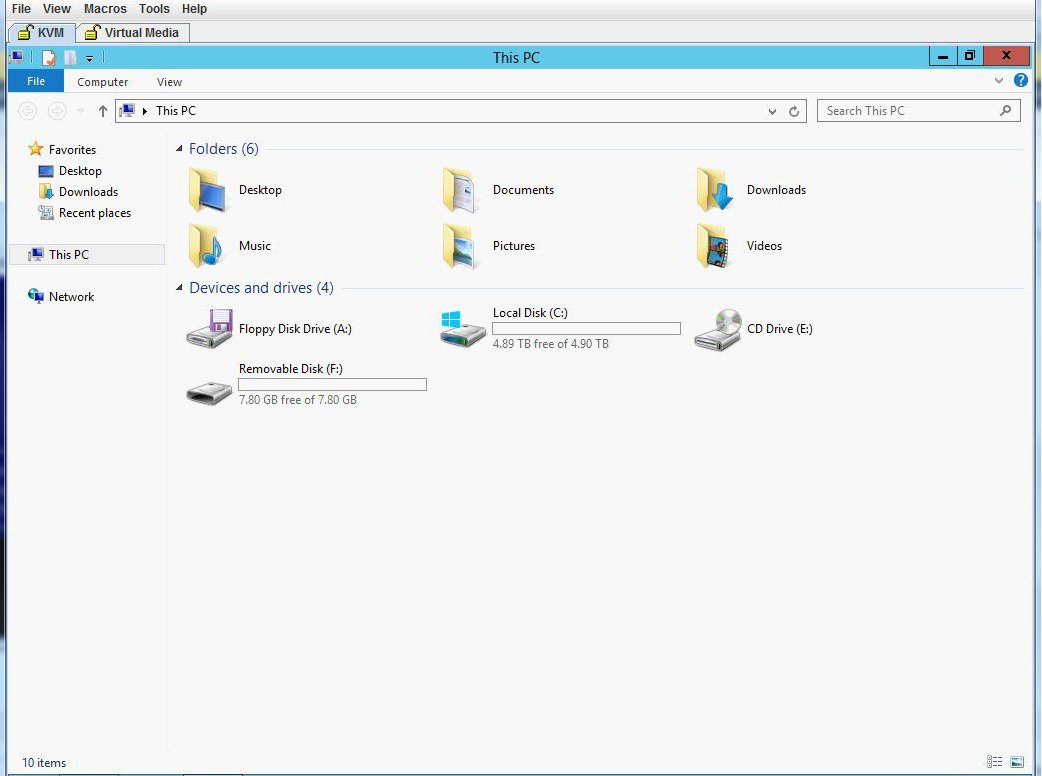Select Floppy Disk Drive (A:) icon

[209, 328]
